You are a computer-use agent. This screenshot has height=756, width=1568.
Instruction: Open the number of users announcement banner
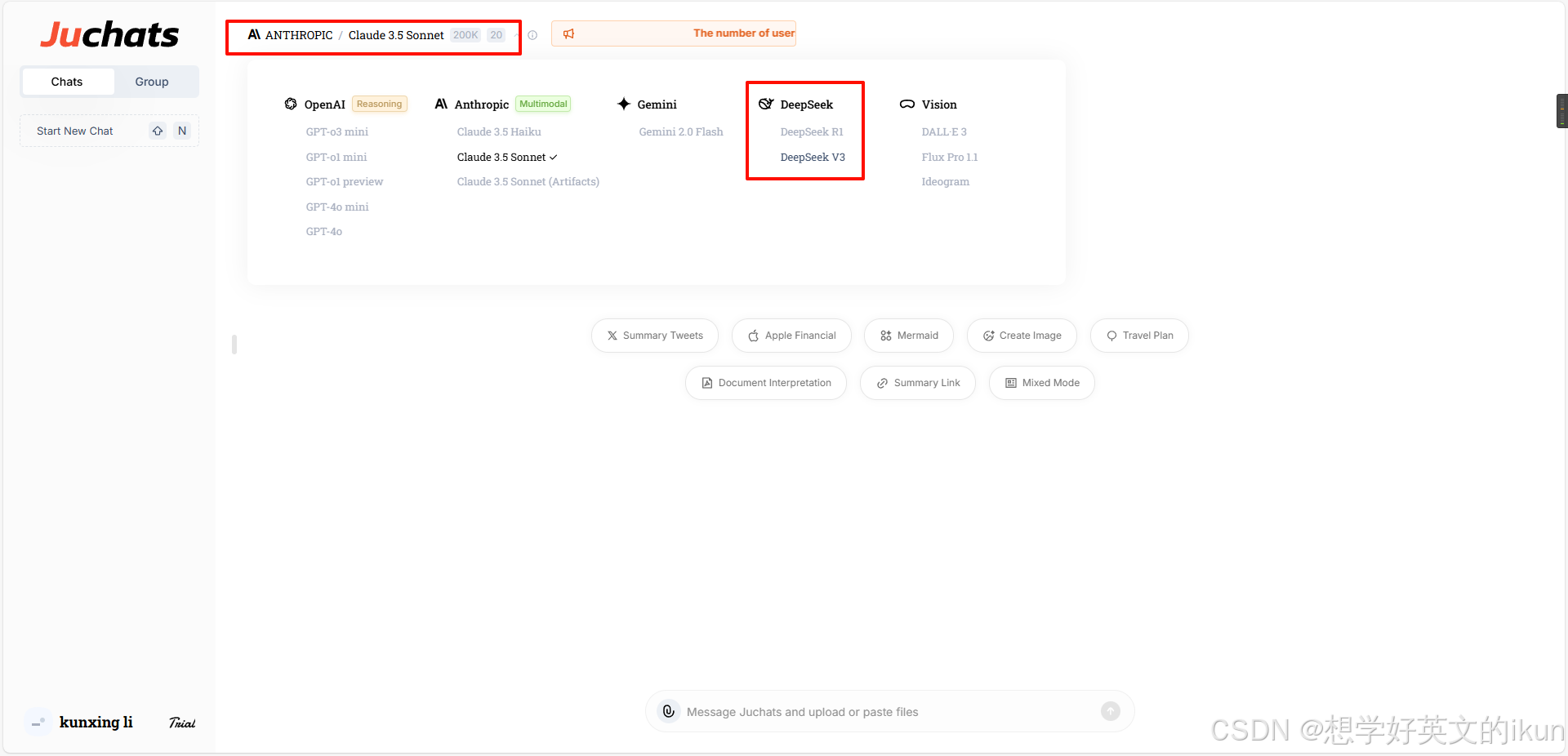point(674,33)
